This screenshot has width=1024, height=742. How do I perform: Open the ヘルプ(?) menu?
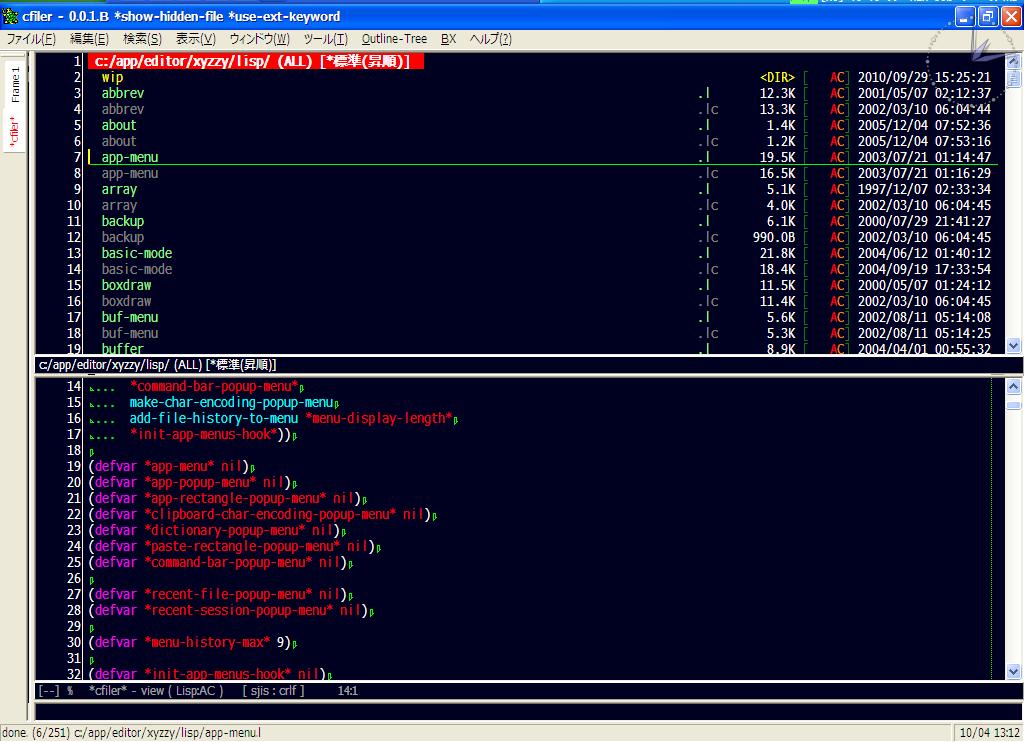pyautogui.click(x=490, y=39)
